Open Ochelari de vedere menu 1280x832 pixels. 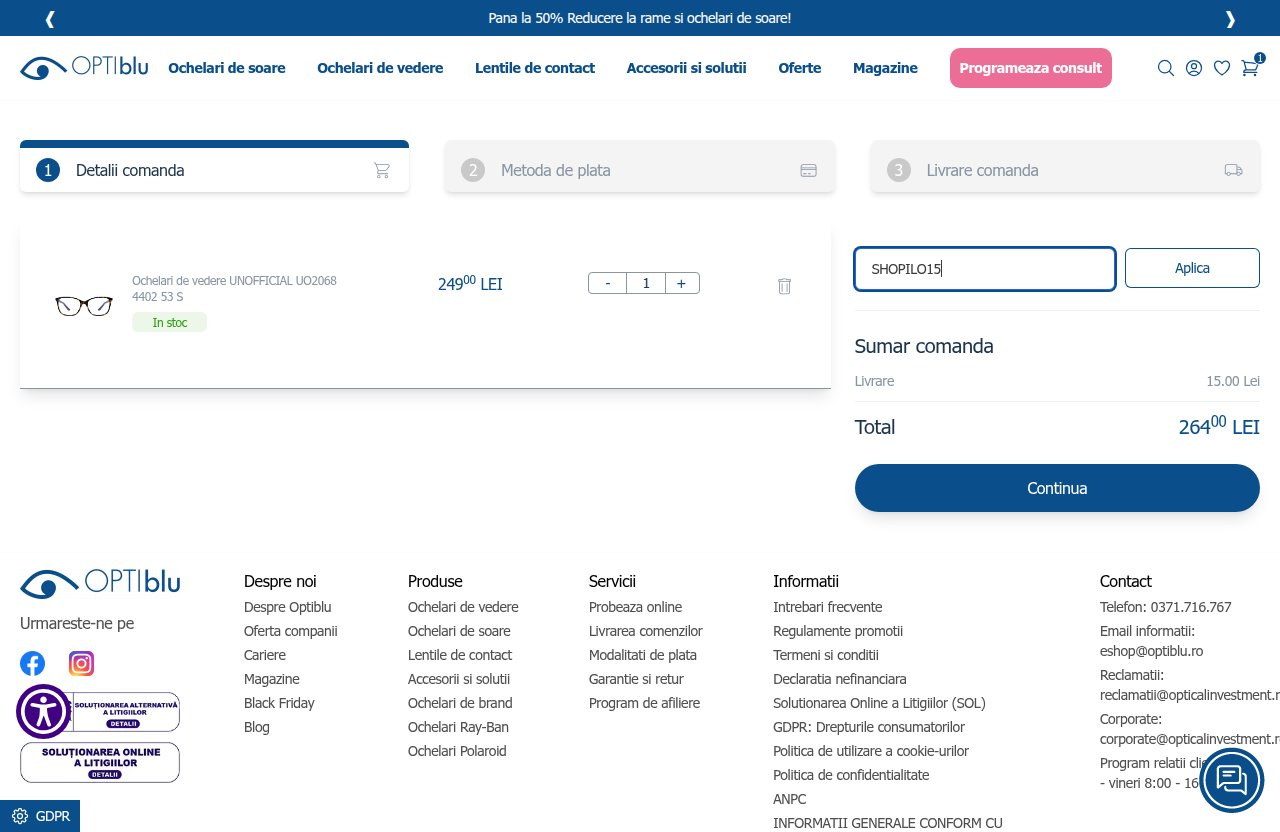[380, 68]
